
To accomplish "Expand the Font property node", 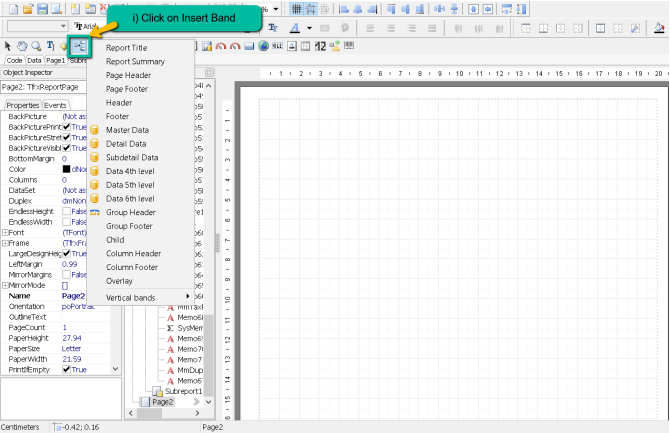I will 5,232.
